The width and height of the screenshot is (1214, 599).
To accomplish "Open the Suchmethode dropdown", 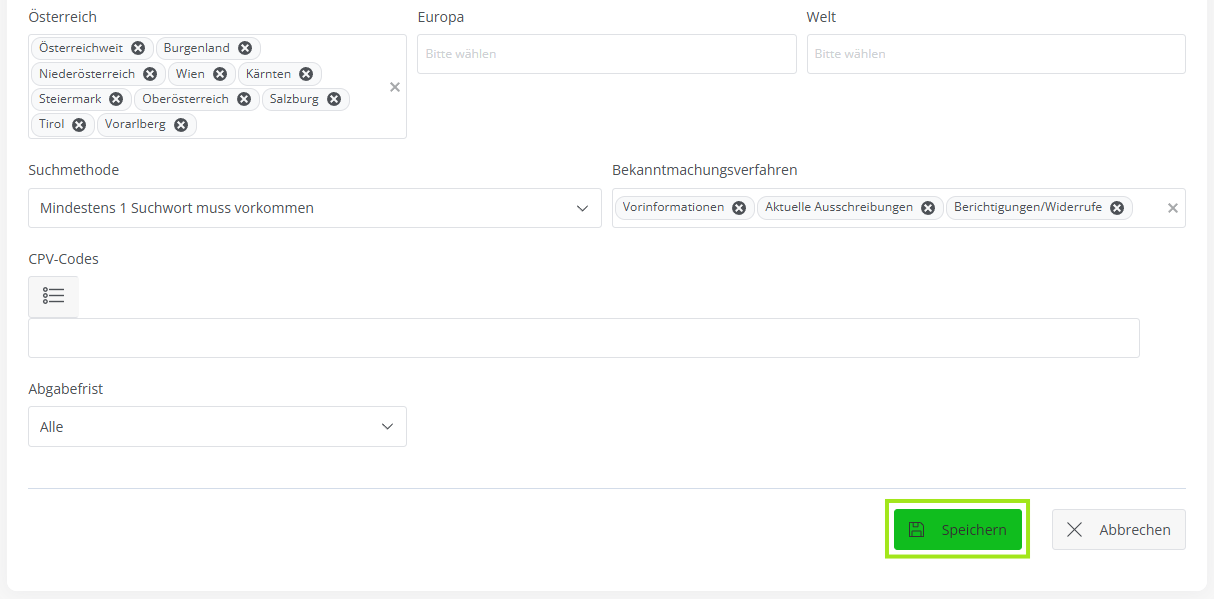I will pos(314,208).
